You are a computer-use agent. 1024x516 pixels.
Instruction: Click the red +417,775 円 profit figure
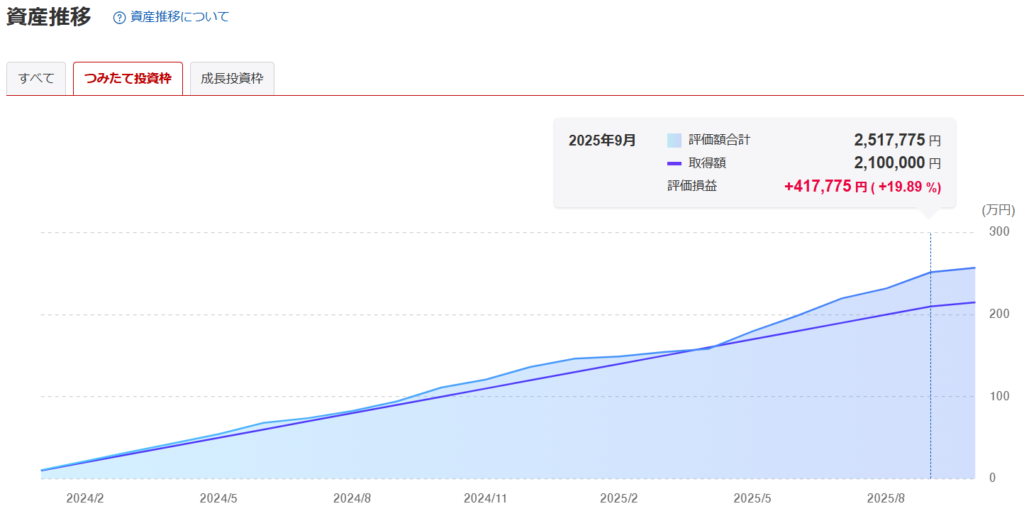coord(825,186)
